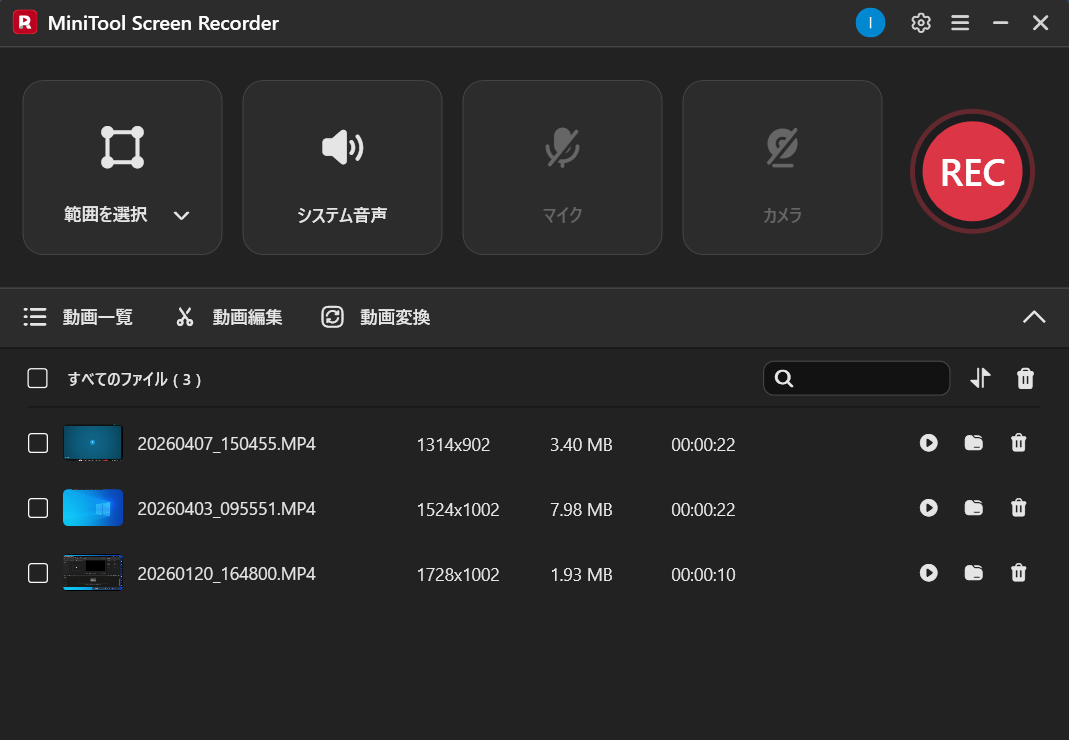
Task: Select file name 20260403_095551.MP4
Action: tap(226, 509)
